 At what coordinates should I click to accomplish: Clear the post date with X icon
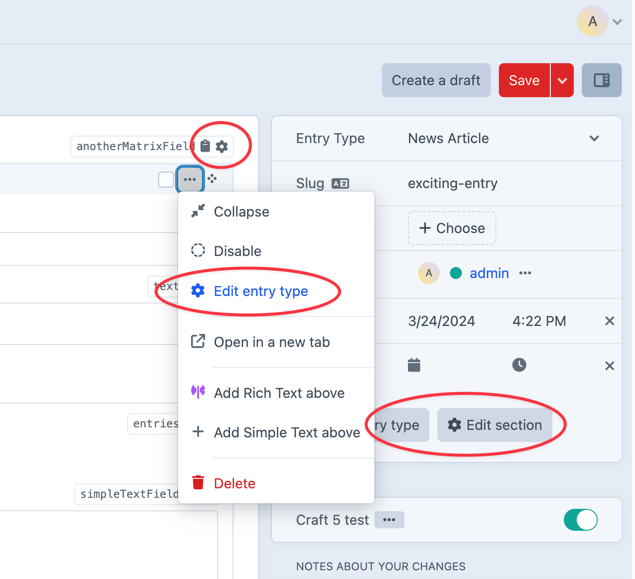click(x=609, y=321)
